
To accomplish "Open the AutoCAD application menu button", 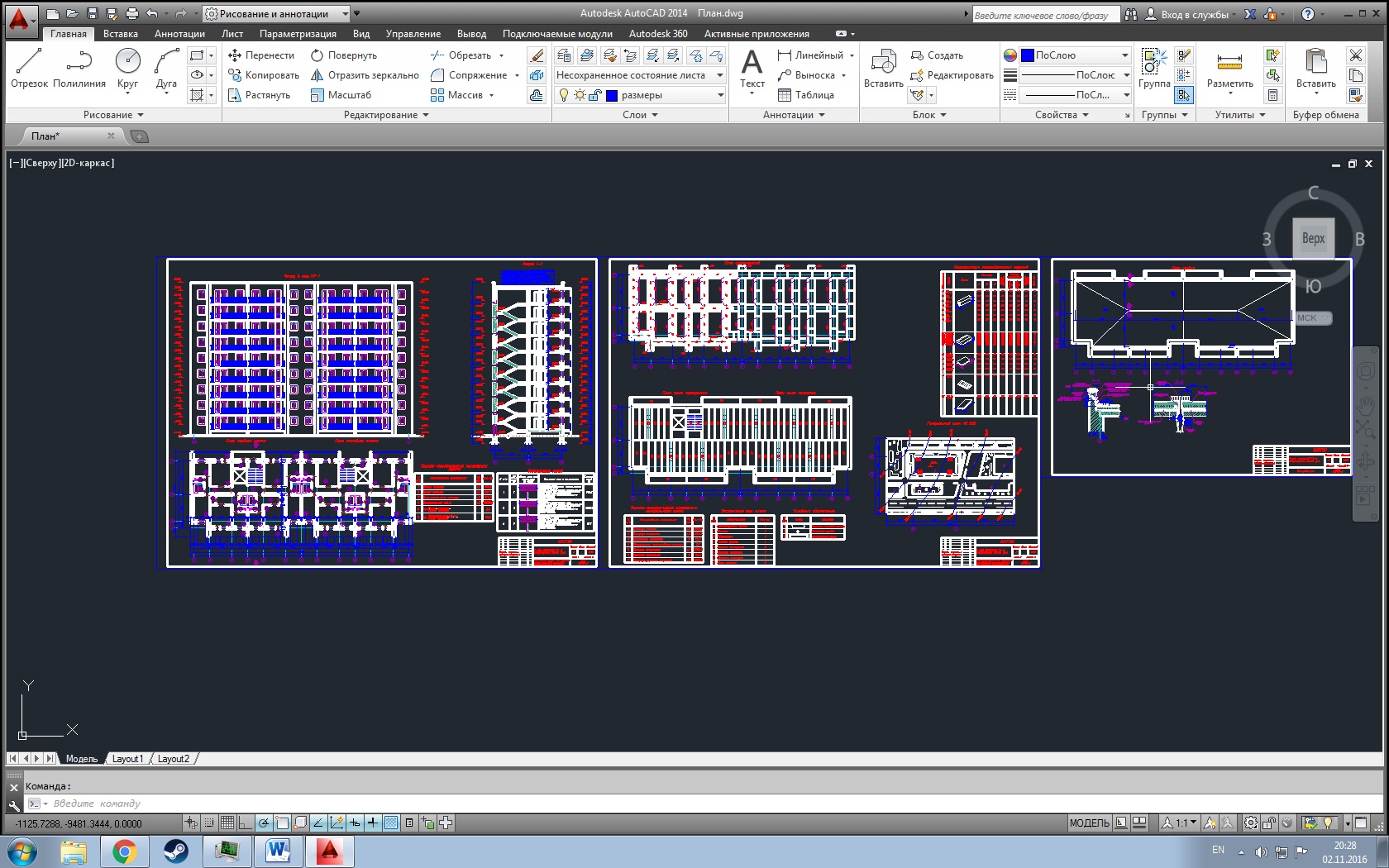I will tap(20, 20).
